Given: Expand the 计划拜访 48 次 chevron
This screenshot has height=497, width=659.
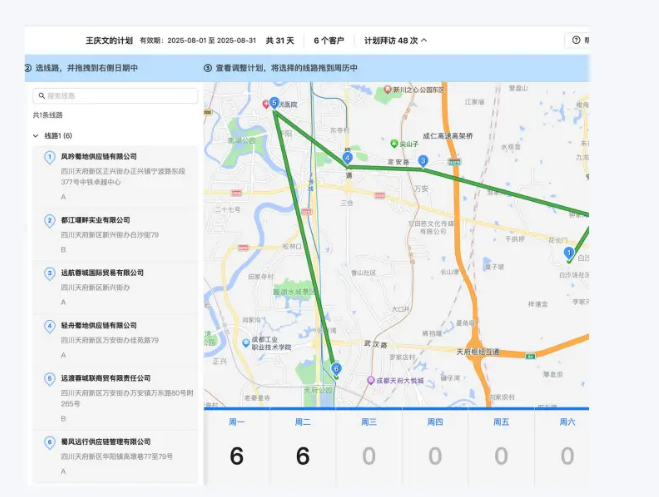Looking at the screenshot, I should pyautogui.click(x=424, y=40).
